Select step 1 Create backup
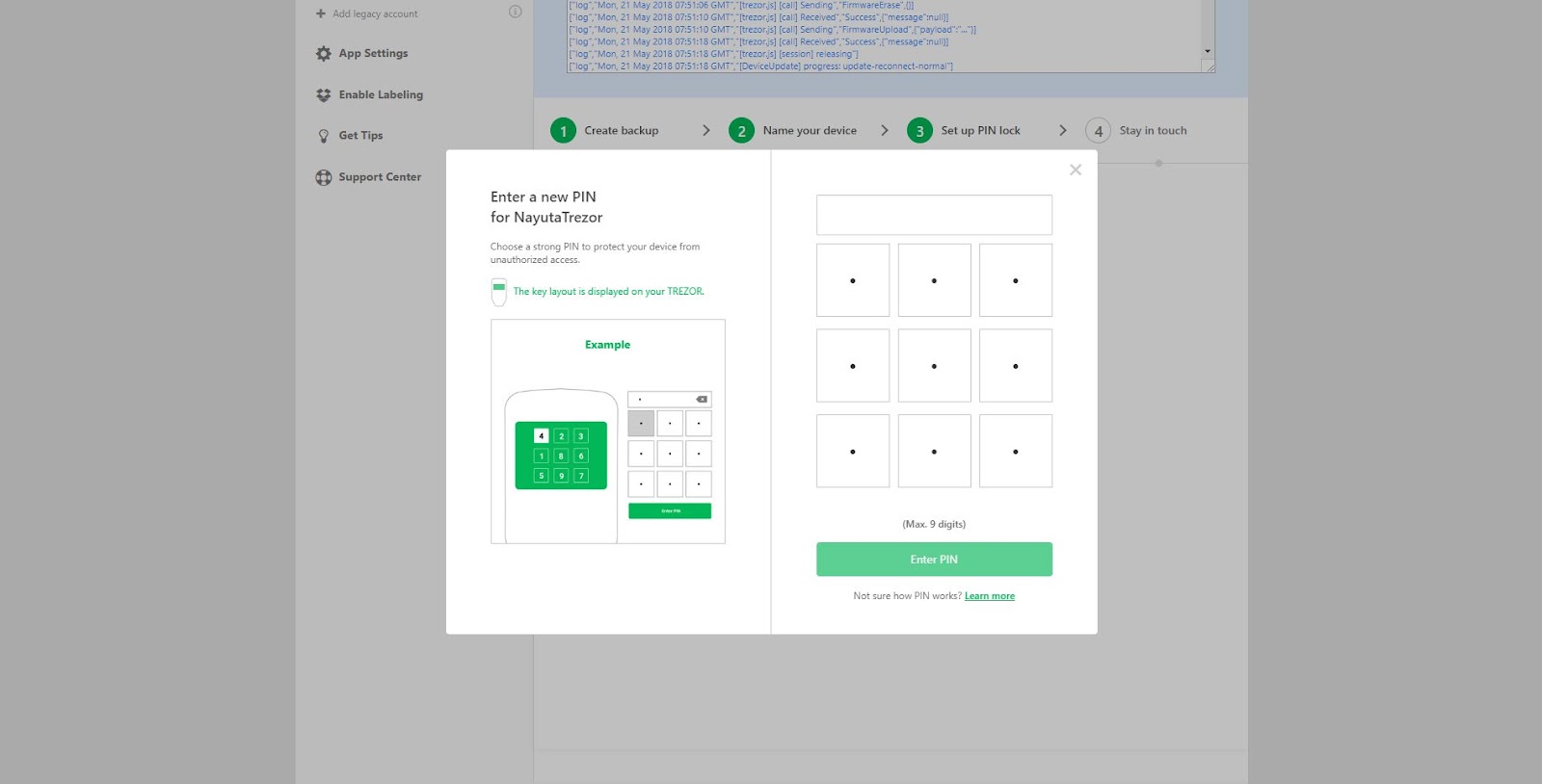 pyautogui.click(x=604, y=131)
